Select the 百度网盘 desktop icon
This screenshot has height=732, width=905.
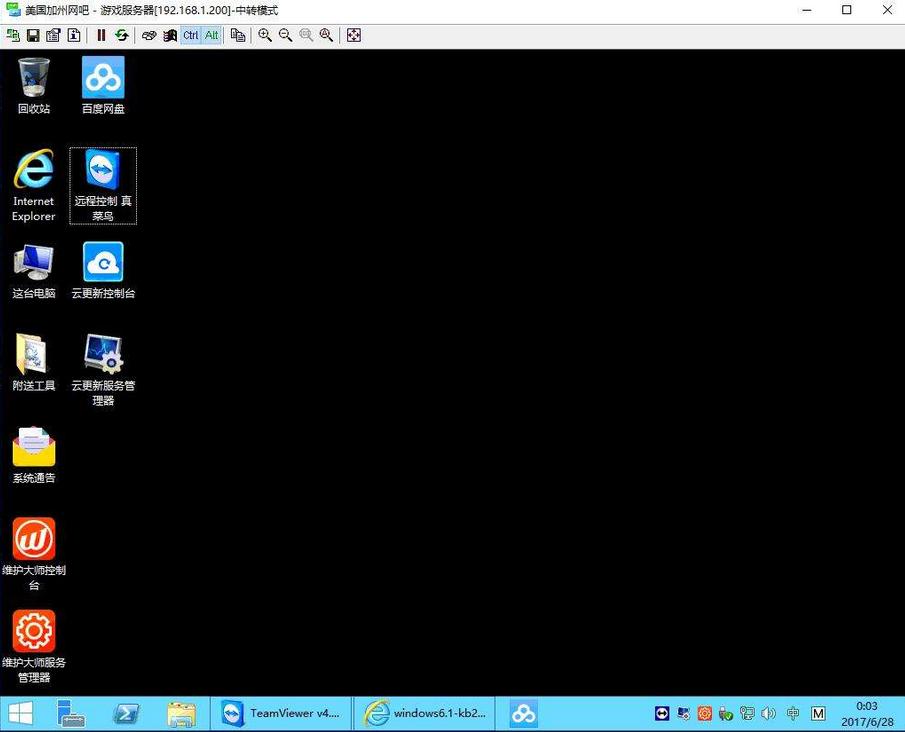[x=103, y=86]
